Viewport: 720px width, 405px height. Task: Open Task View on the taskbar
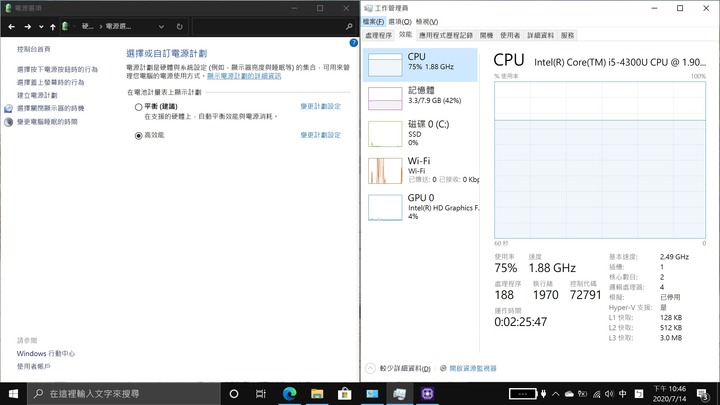(261, 394)
